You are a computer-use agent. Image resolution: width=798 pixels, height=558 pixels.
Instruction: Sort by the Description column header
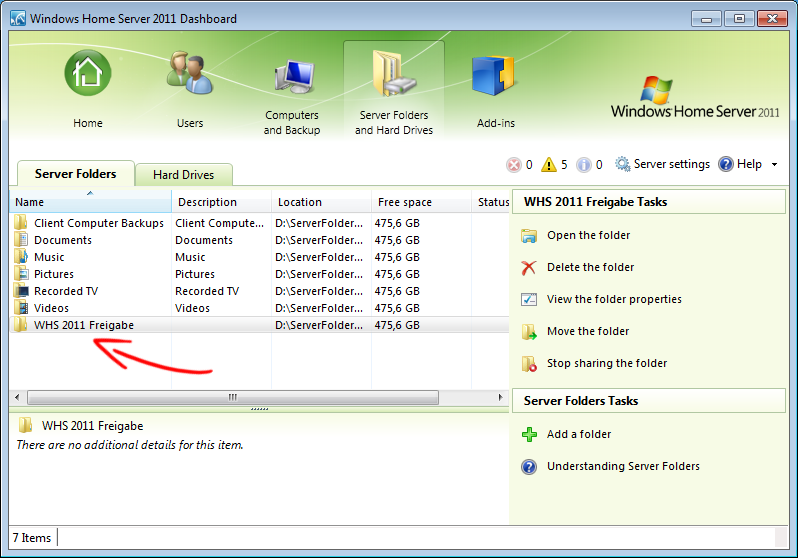pyautogui.click(x=221, y=202)
